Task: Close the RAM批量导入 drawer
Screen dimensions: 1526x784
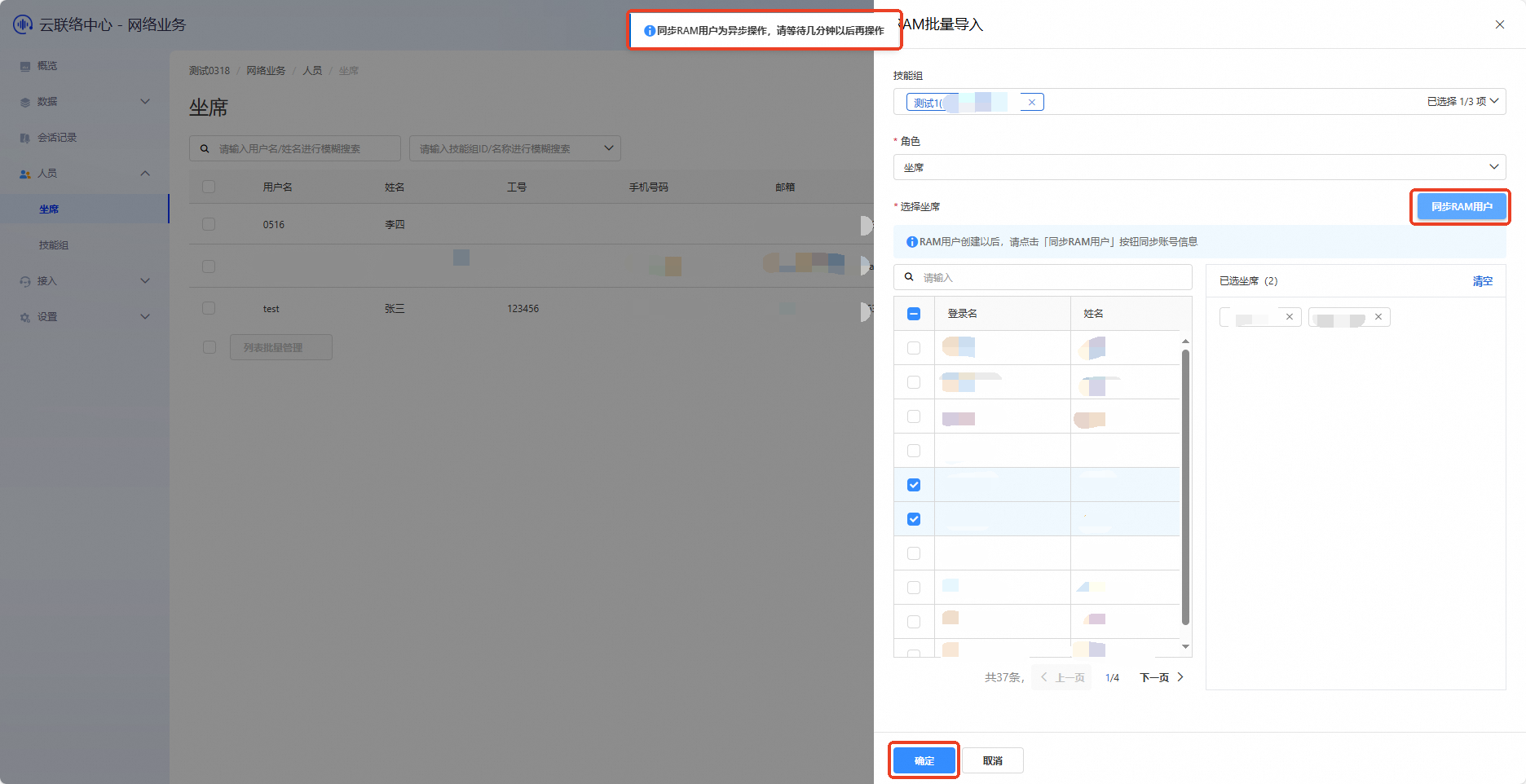Action: [1500, 24]
